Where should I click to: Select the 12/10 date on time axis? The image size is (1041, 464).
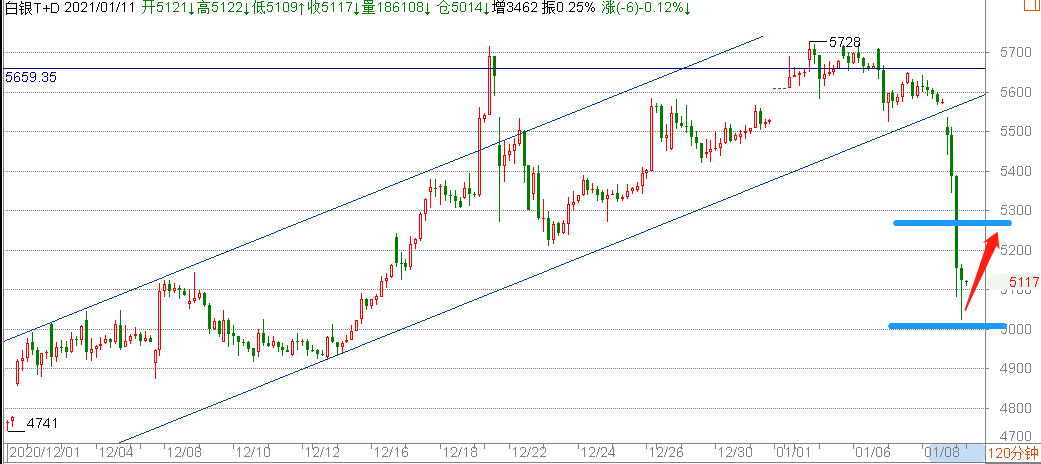pos(254,454)
